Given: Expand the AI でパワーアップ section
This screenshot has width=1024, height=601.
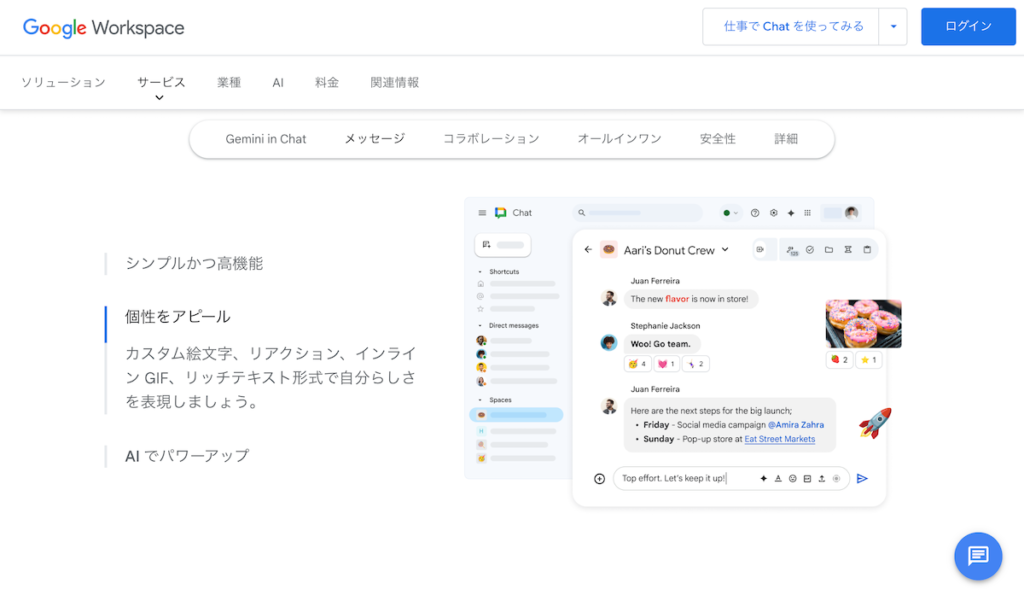Looking at the screenshot, I should [187, 456].
